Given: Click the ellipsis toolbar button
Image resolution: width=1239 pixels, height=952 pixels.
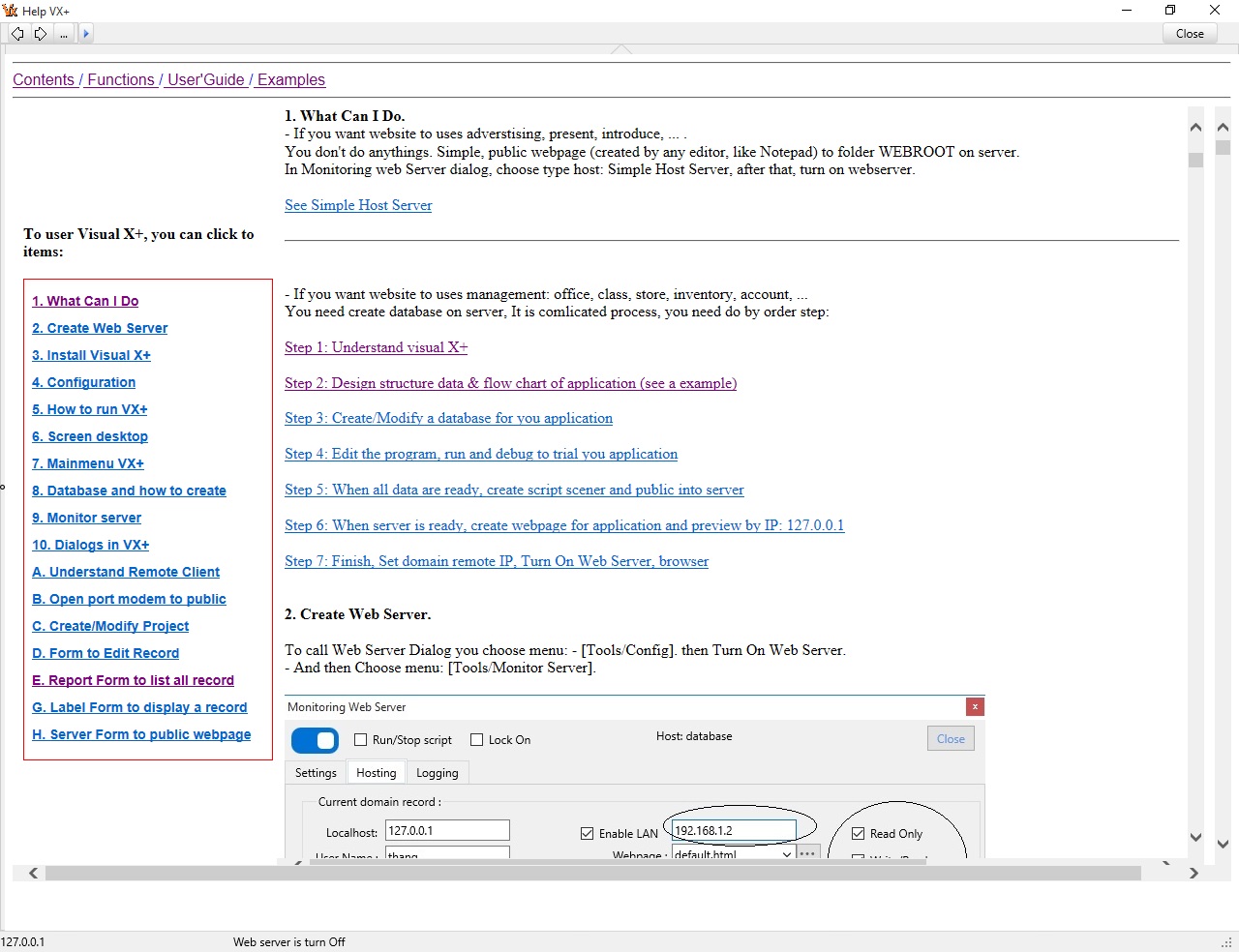Looking at the screenshot, I should [x=64, y=34].
